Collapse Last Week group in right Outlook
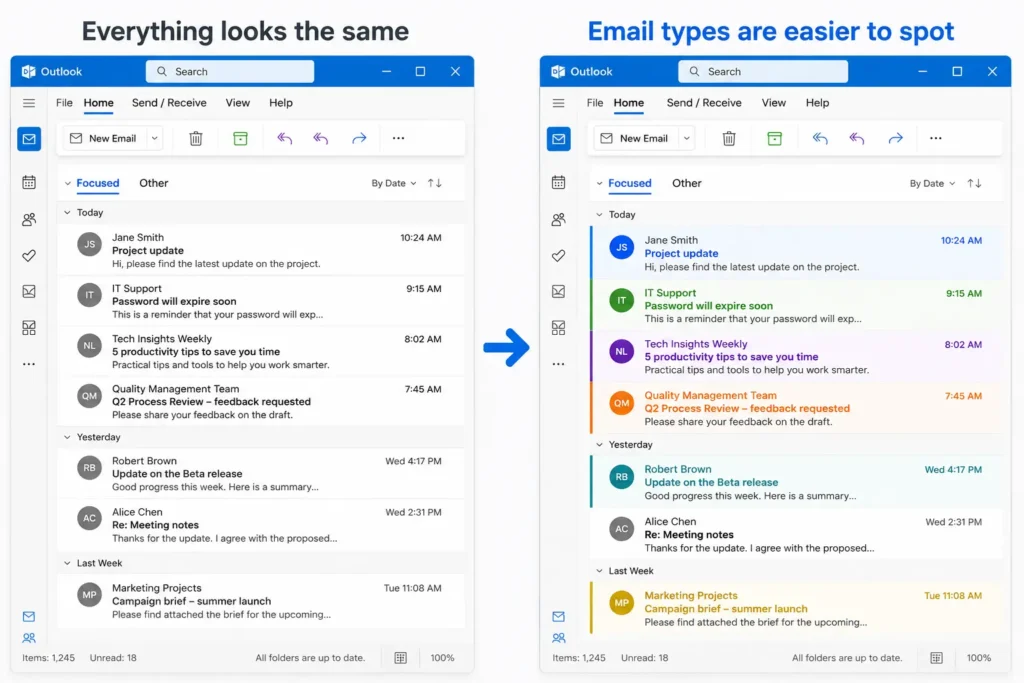The height and width of the screenshot is (683, 1024). 599,571
